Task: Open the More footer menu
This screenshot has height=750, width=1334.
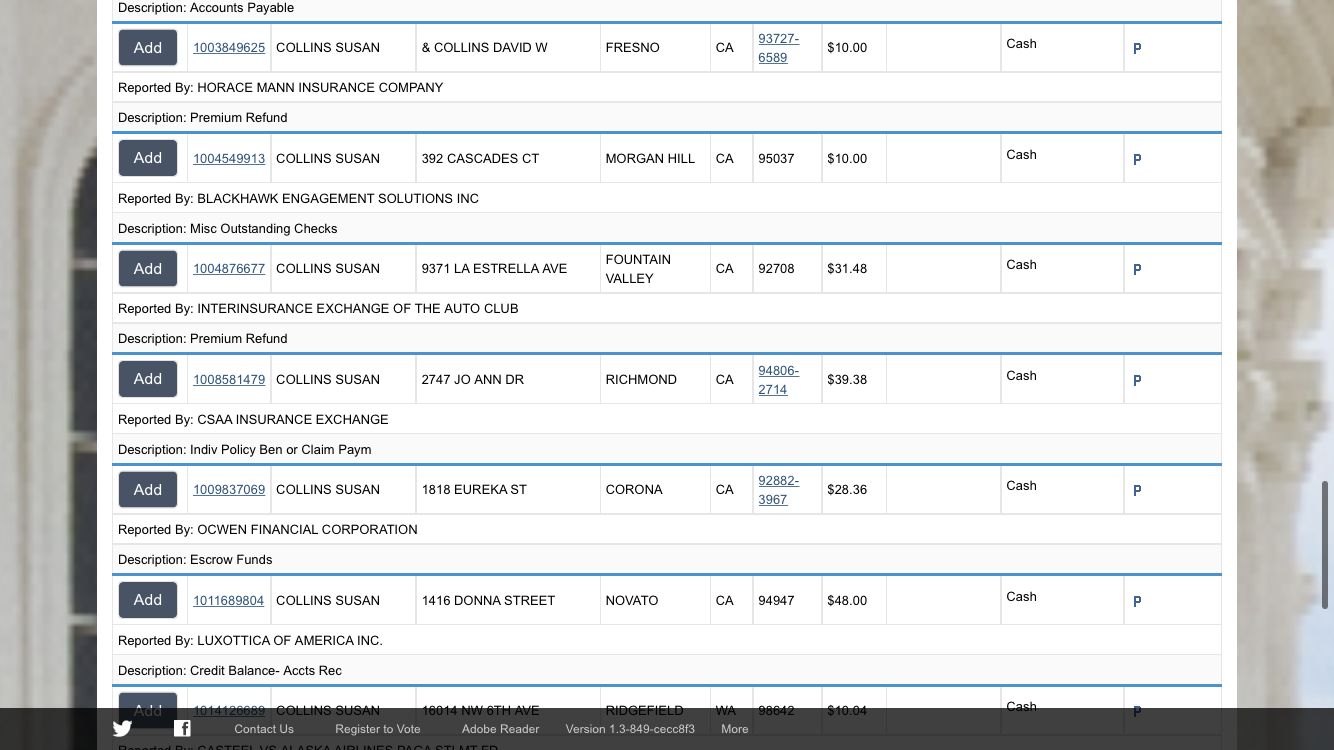Action: [x=735, y=729]
